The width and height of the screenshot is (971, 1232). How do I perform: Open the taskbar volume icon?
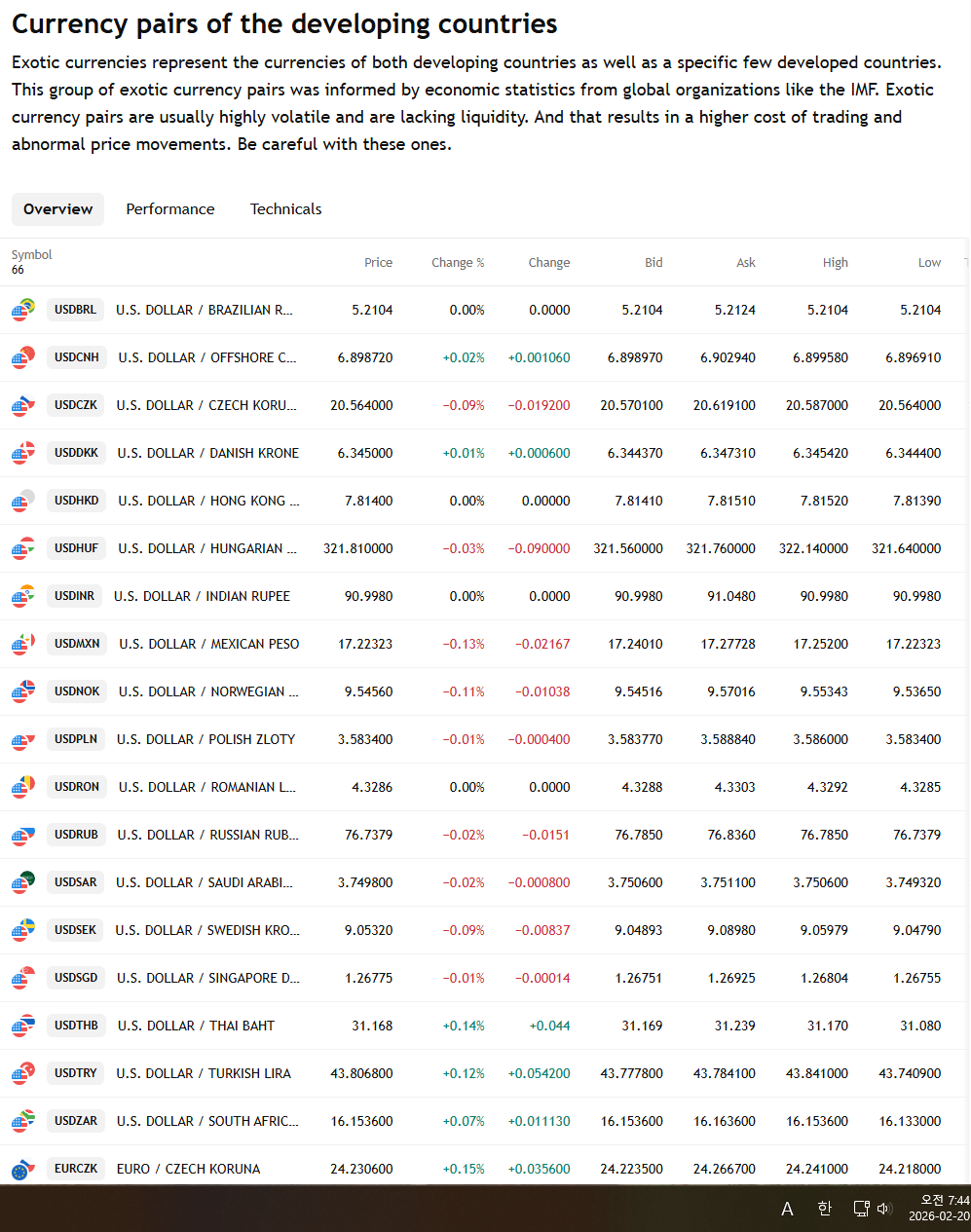pyautogui.click(x=884, y=1209)
